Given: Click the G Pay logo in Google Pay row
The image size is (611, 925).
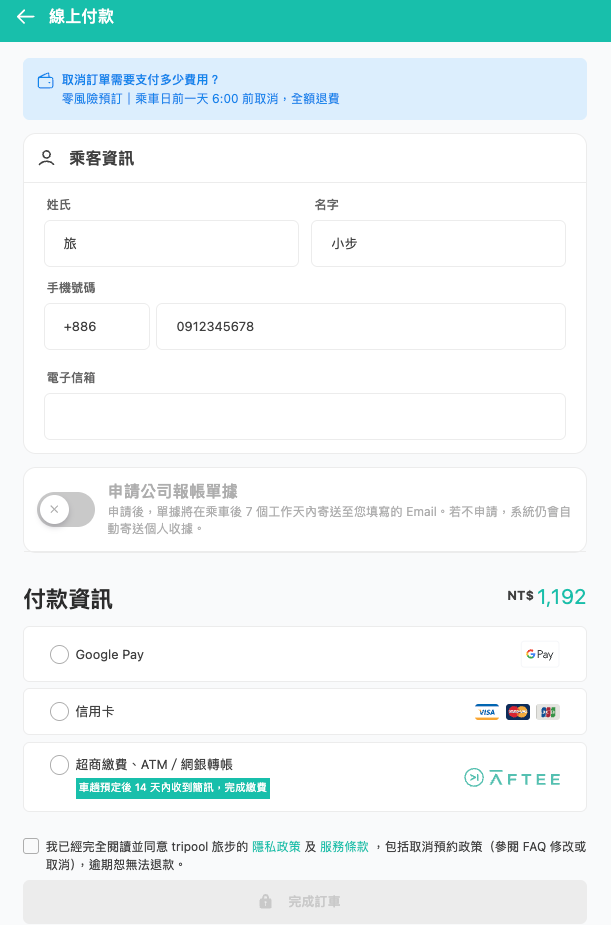Looking at the screenshot, I should click(539, 654).
